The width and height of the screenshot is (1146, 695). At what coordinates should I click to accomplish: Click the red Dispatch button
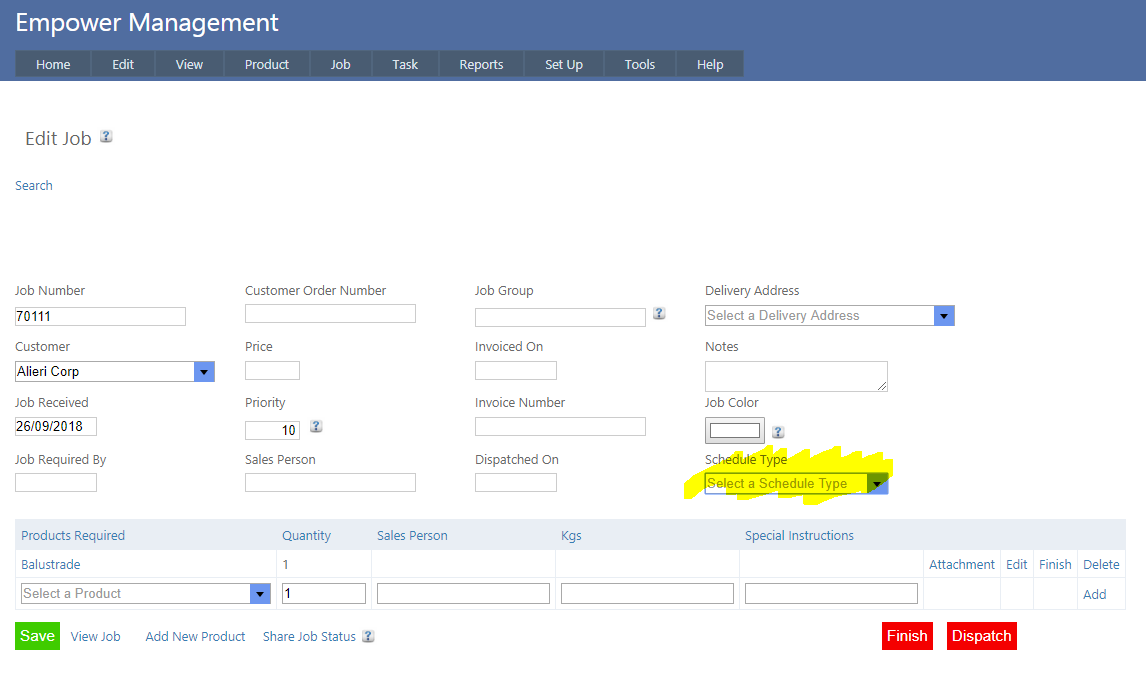click(x=981, y=636)
